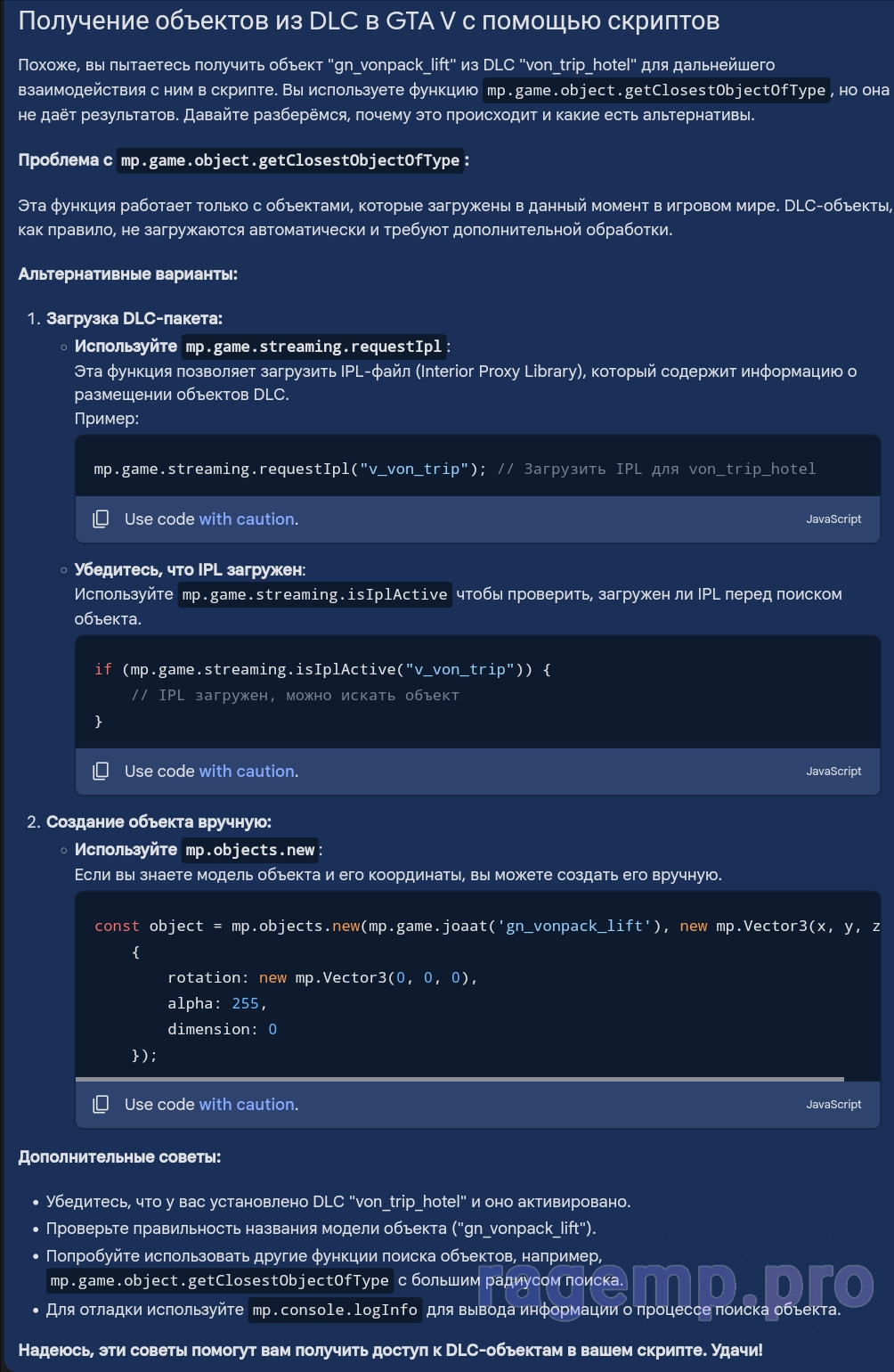
Task: Click getClosestObjectOfType code in additional tips list
Action: (220, 1280)
